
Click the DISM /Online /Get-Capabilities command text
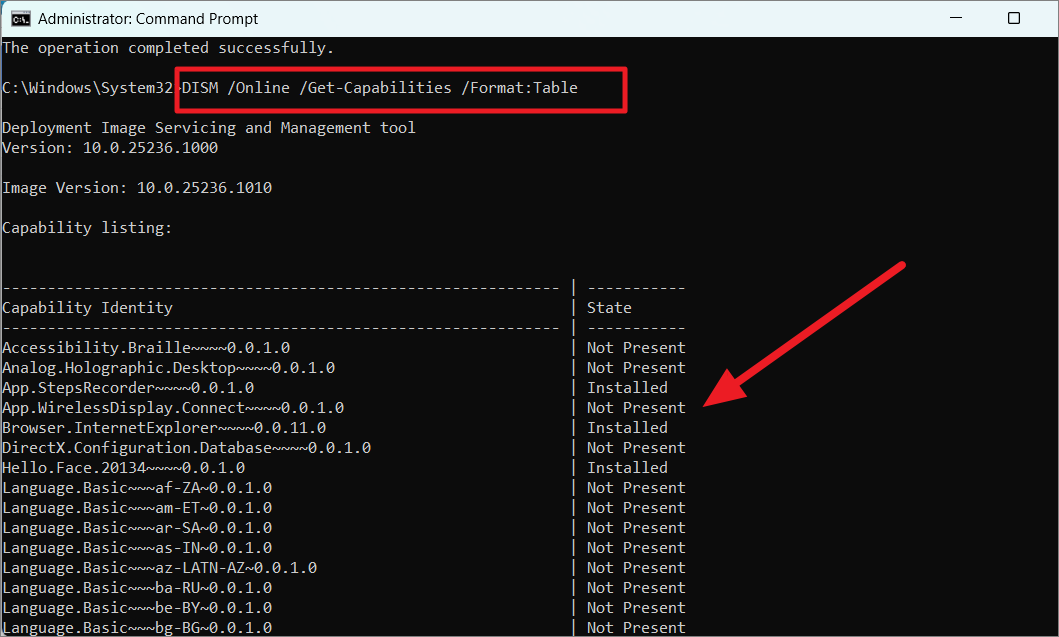(x=380, y=88)
